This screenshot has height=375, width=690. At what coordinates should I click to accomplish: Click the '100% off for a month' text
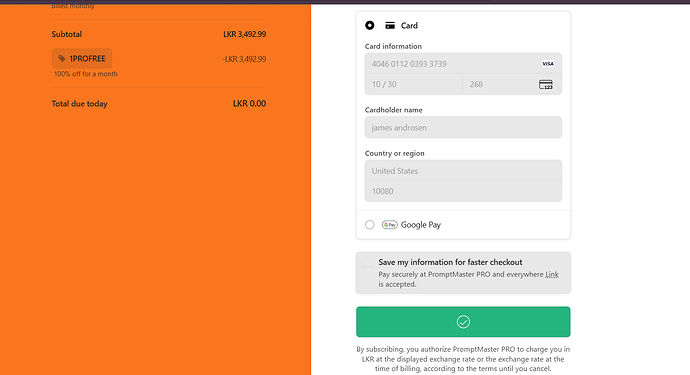click(86, 74)
